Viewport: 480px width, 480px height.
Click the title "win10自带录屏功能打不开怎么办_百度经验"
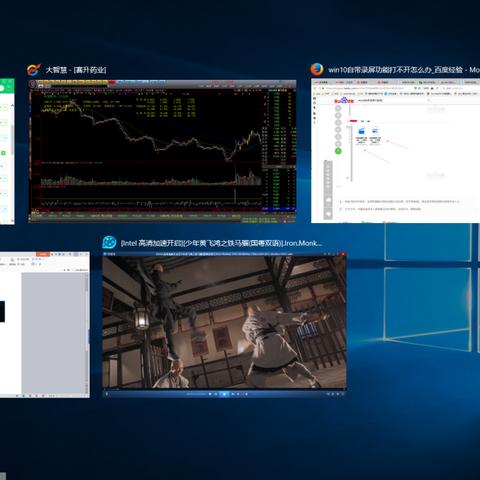click(395, 70)
